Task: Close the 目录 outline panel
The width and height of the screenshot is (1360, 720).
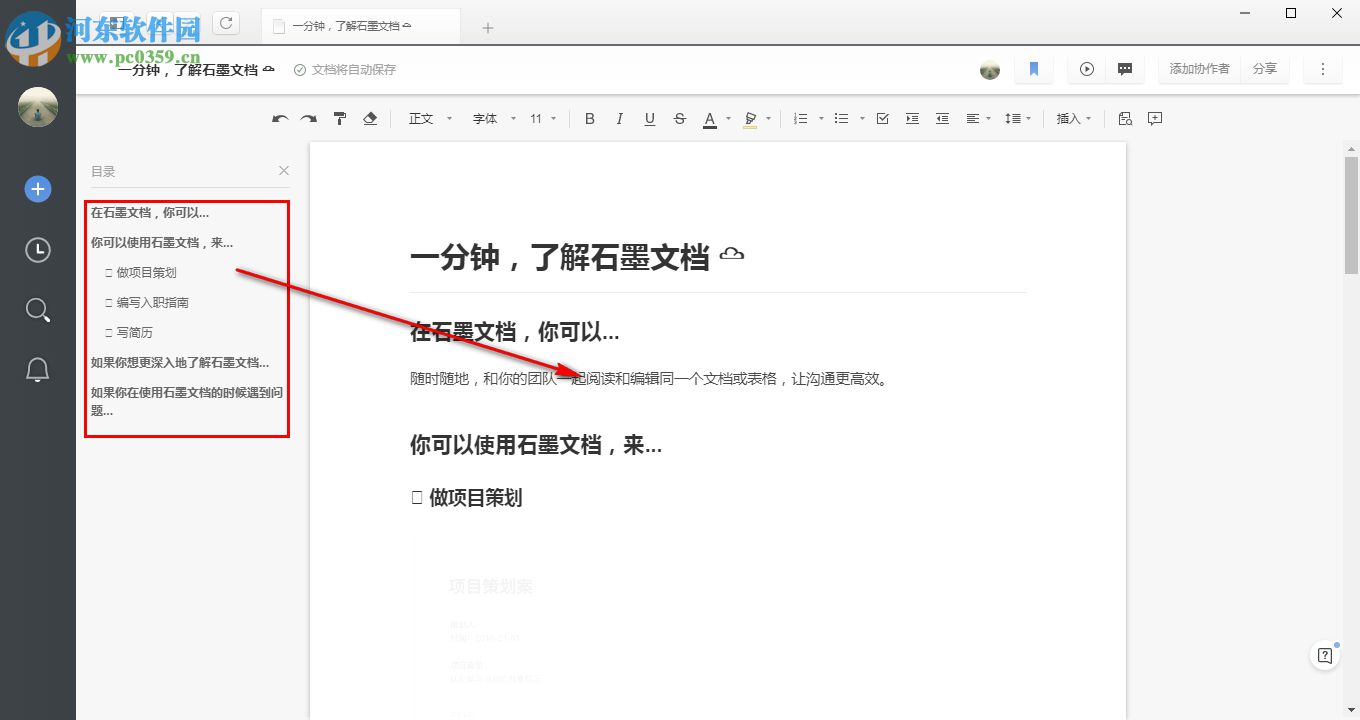Action: (x=284, y=171)
